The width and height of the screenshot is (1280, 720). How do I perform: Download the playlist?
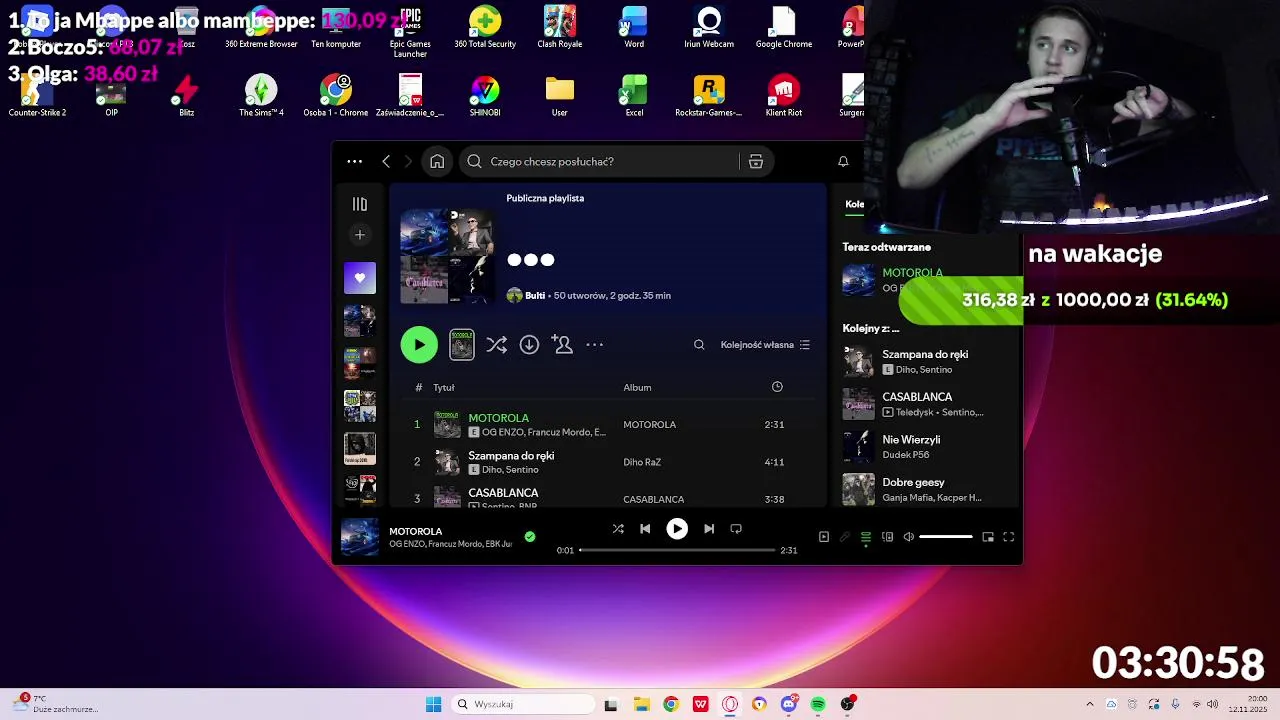pos(529,345)
